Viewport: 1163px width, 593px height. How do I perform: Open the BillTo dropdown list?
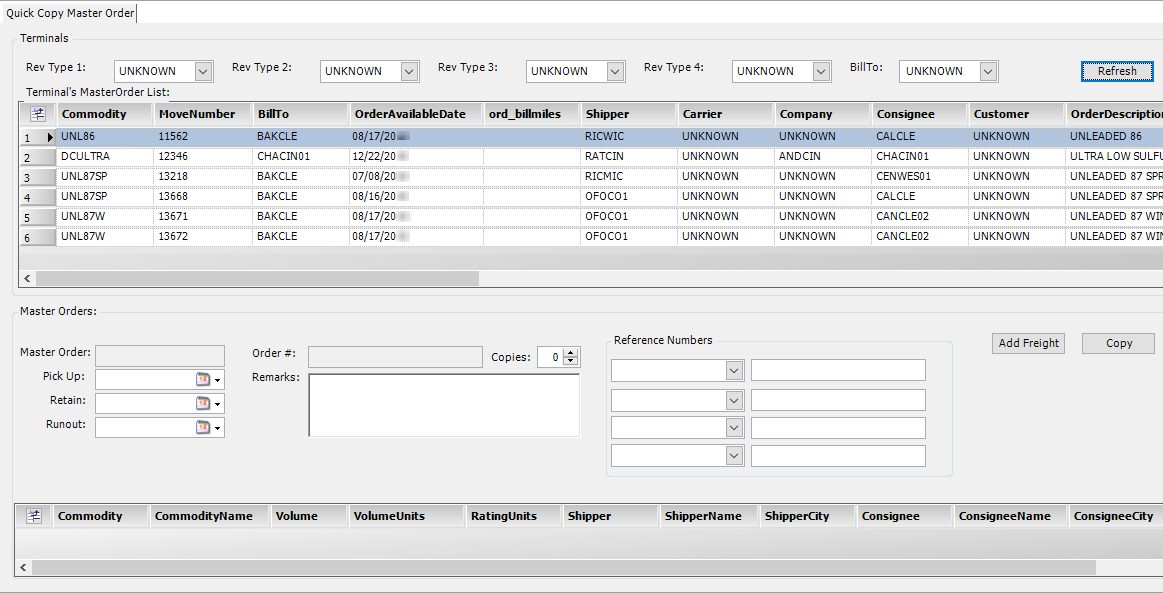point(988,71)
